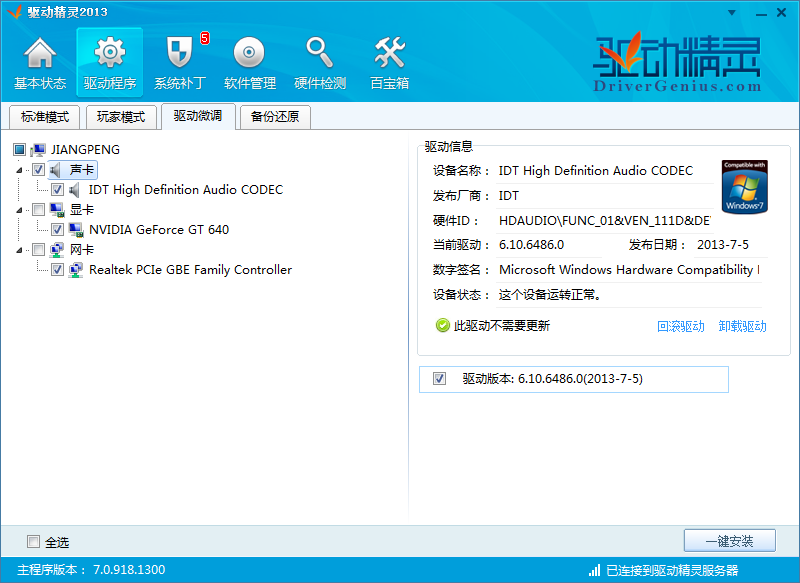Select the 网卡 tree label
Viewport: 800px width, 583px height.
coord(82,250)
